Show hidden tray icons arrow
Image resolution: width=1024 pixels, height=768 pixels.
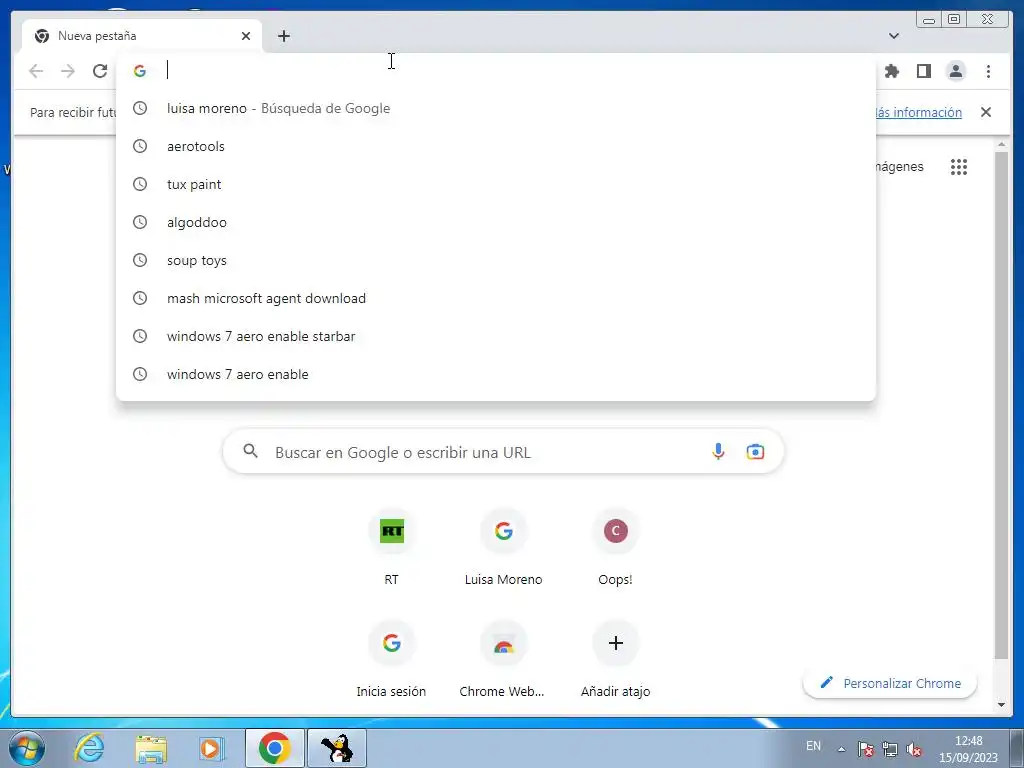tap(842, 749)
